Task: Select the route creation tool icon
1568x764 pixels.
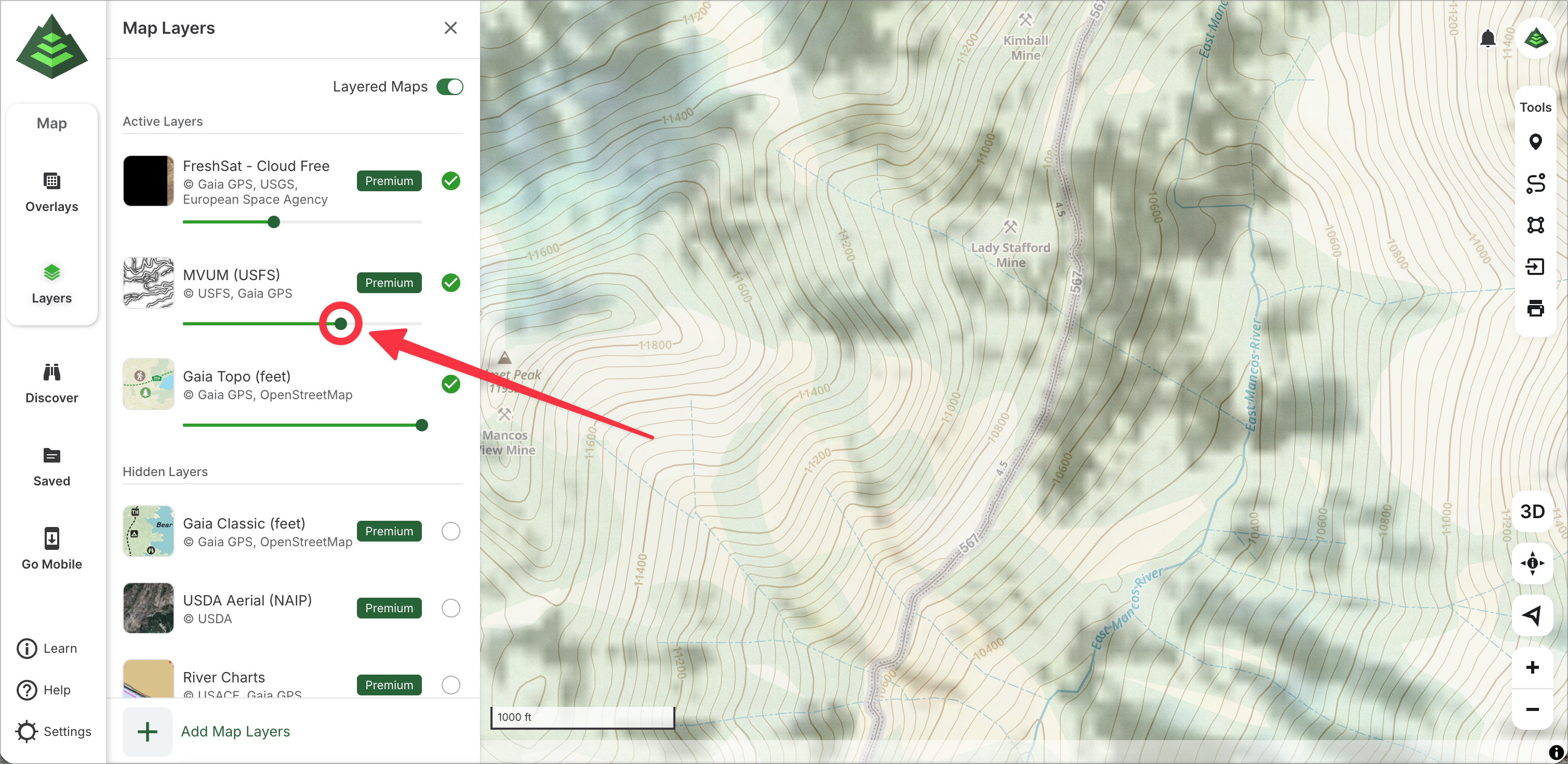Action: point(1535,183)
